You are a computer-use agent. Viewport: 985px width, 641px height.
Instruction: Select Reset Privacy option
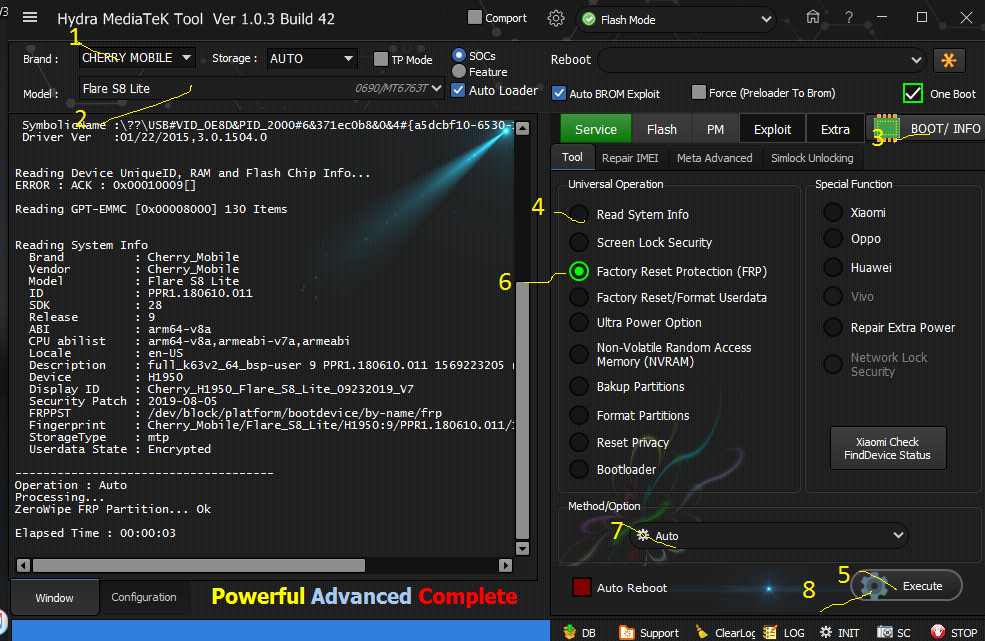579,442
